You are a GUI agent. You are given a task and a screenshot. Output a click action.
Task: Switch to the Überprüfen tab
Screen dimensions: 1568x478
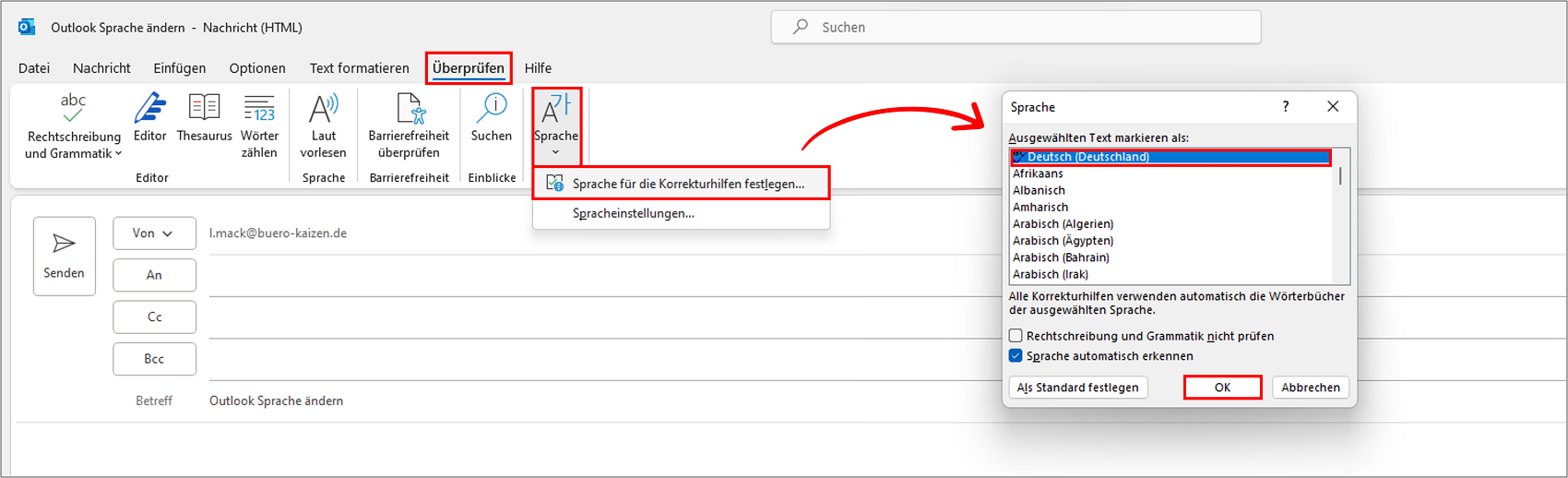469,68
